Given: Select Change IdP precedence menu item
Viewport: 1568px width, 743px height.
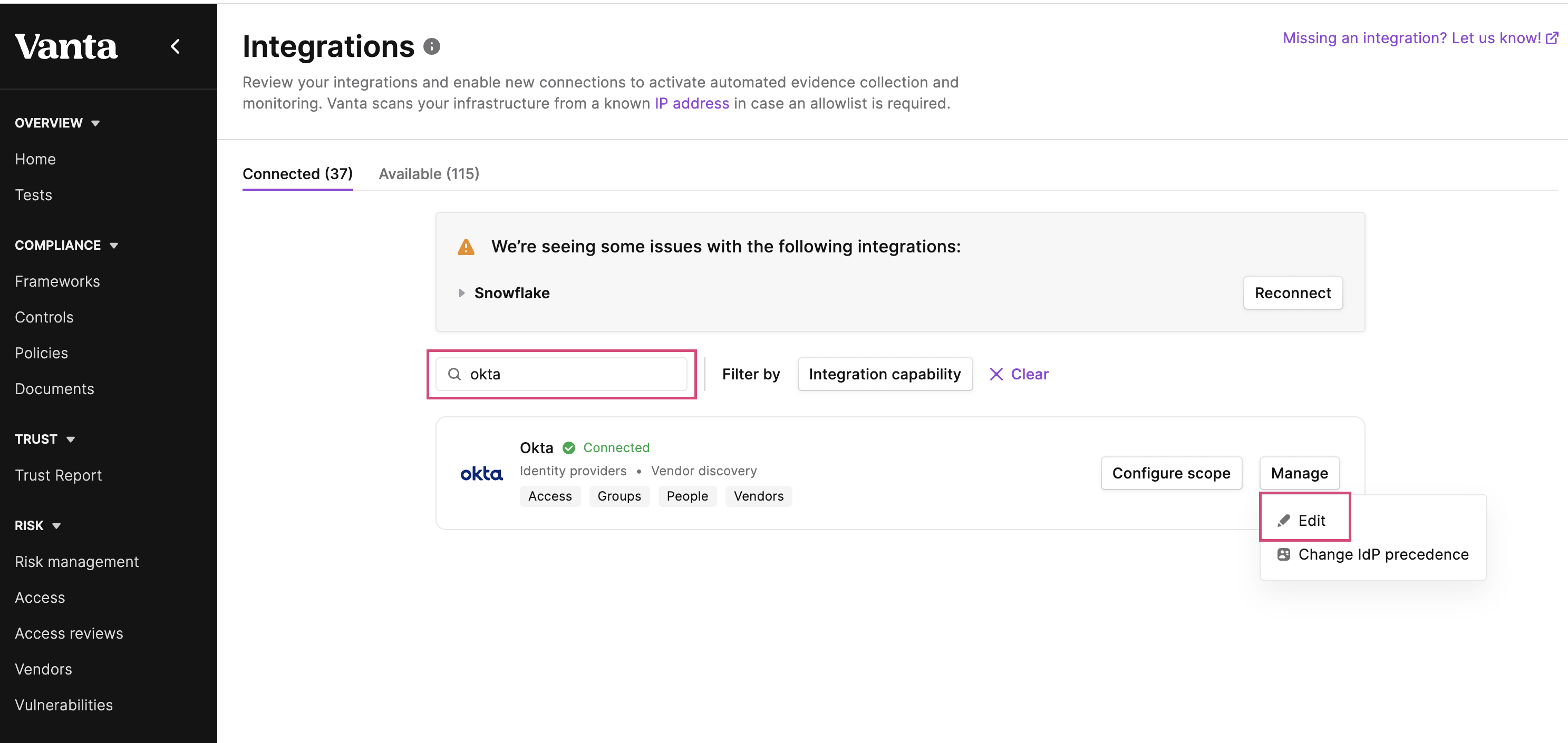Looking at the screenshot, I should [x=1372, y=554].
